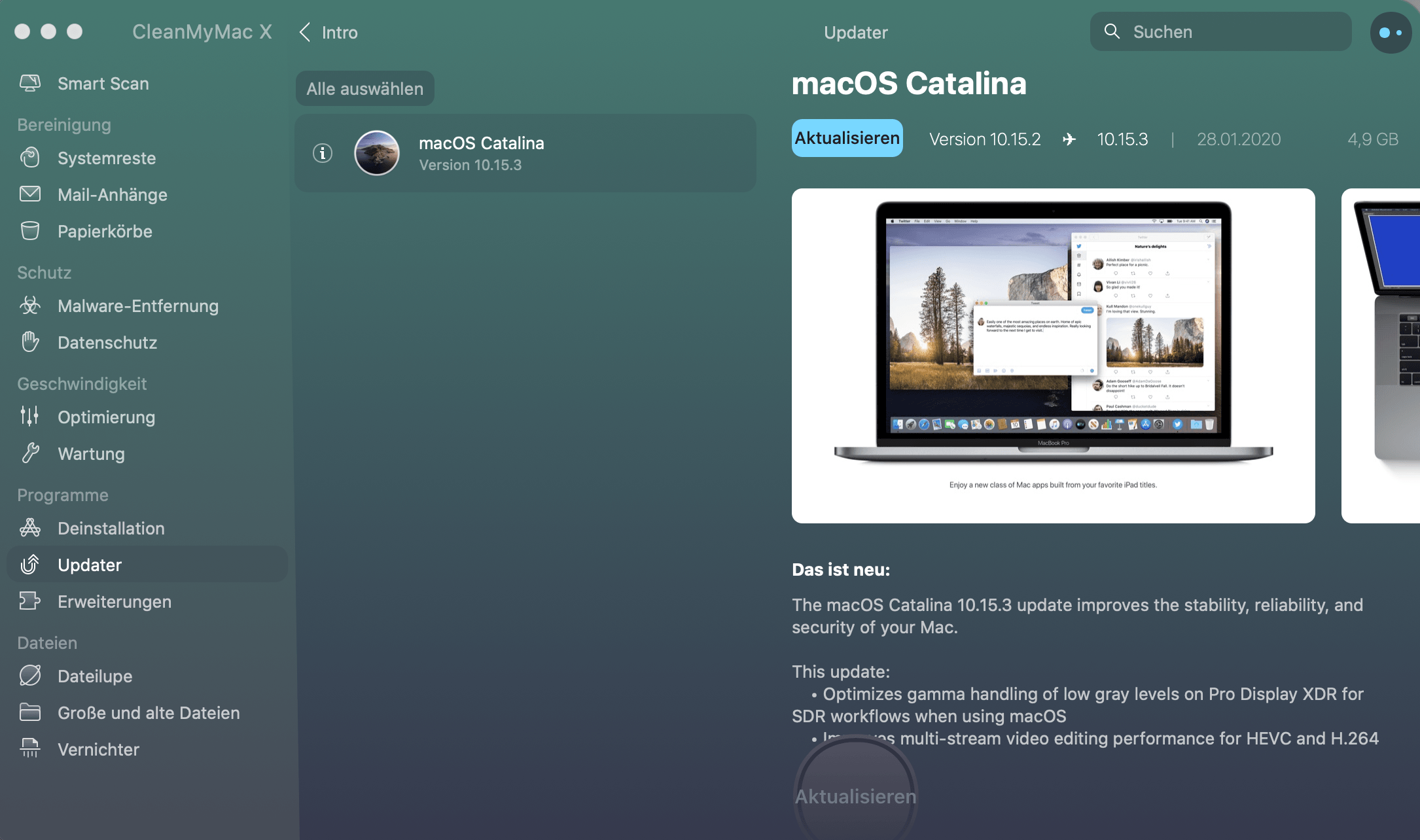The width and height of the screenshot is (1420, 840).
Task: Click the date 28.01.2020
Action: pyautogui.click(x=1239, y=139)
